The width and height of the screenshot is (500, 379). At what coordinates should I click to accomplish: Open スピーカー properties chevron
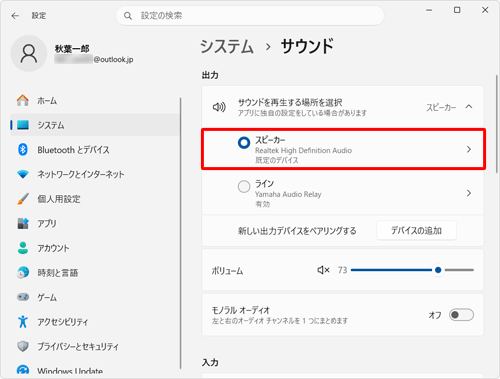click(469, 149)
